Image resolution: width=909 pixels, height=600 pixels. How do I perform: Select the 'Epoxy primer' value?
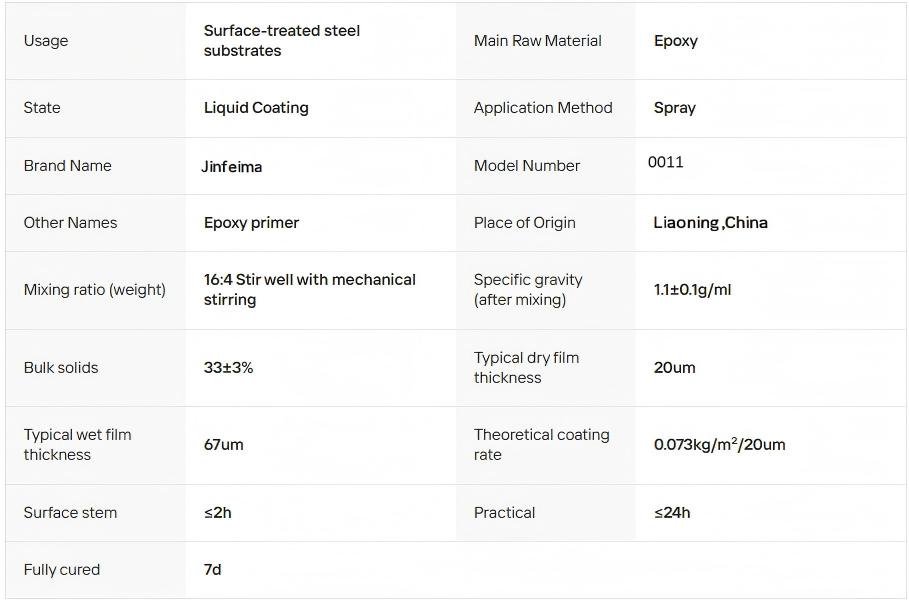point(251,223)
